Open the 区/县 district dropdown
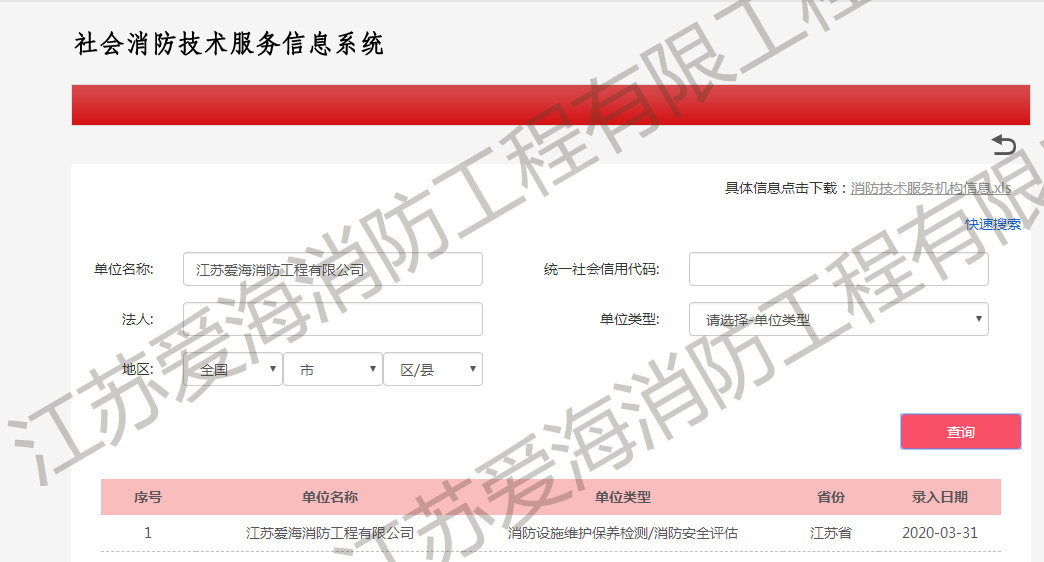The width and height of the screenshot is (1044, 562). pyautogui.click(x=433, y=369)
